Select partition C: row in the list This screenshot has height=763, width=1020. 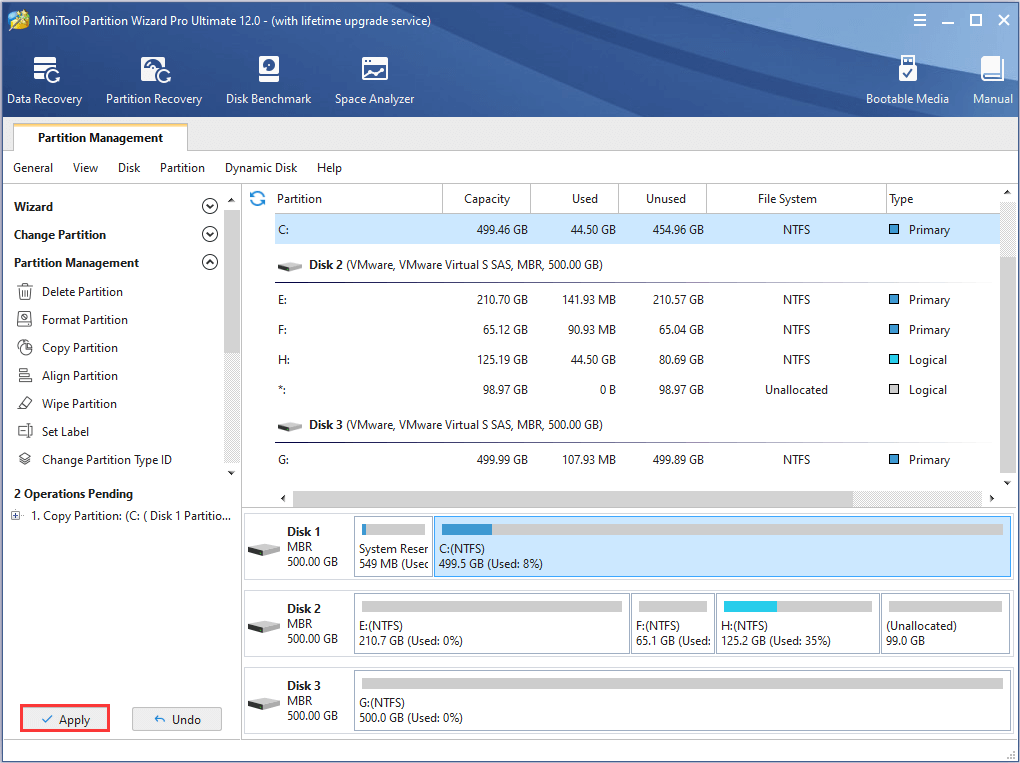click(637, 230)
